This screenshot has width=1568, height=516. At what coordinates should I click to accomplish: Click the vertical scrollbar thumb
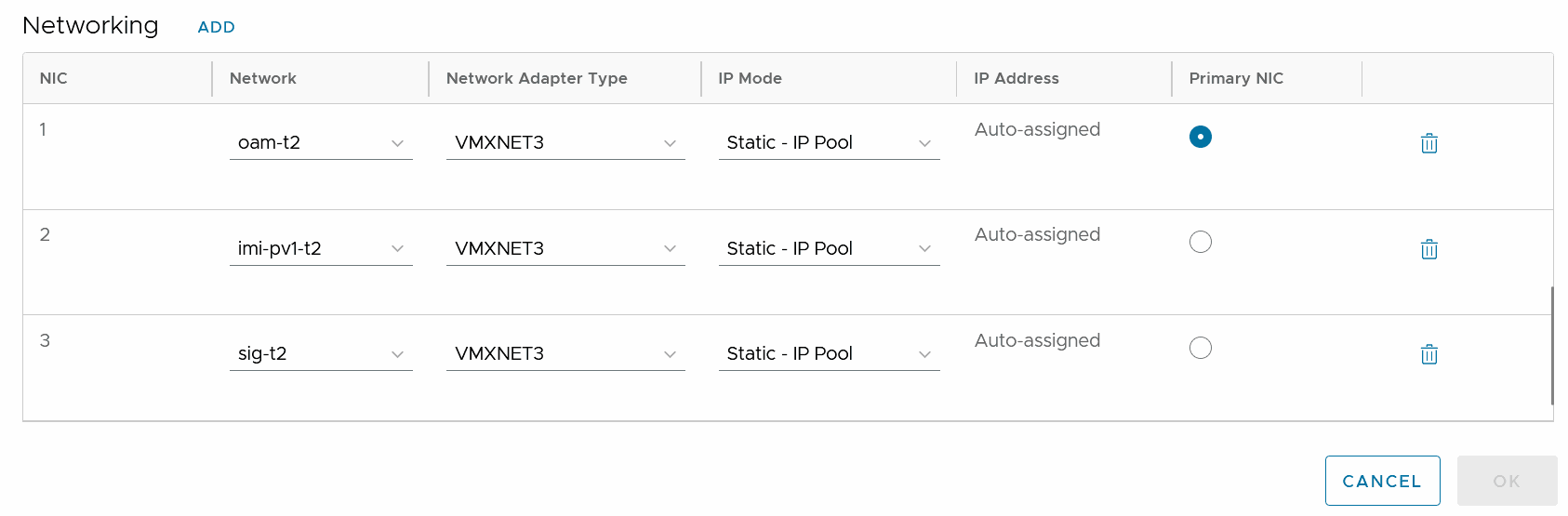[1552, 346]
